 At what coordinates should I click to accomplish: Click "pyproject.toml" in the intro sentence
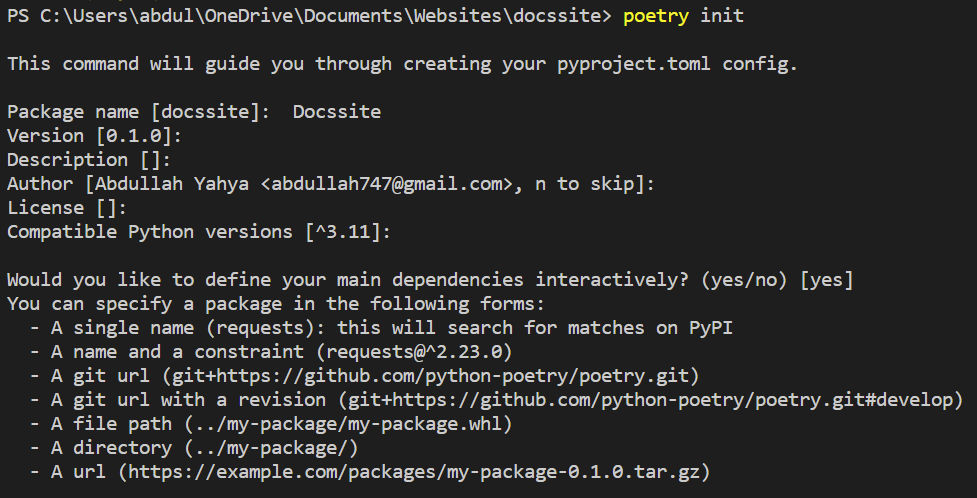click(634, 64)
